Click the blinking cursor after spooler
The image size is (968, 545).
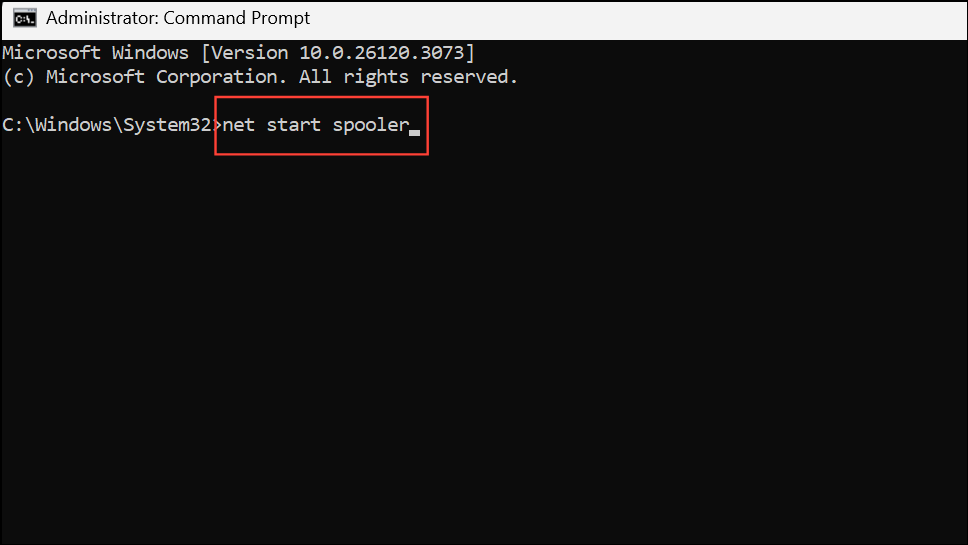point(415,132)
